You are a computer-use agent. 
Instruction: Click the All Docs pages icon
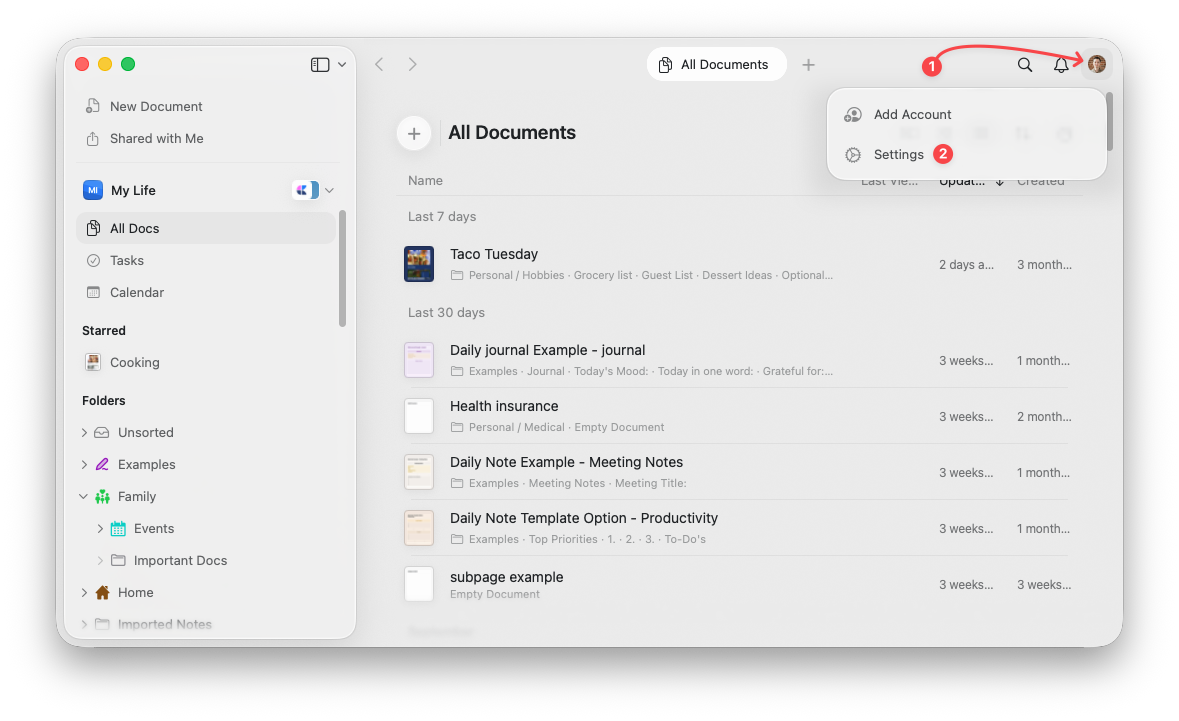(93, 228)
